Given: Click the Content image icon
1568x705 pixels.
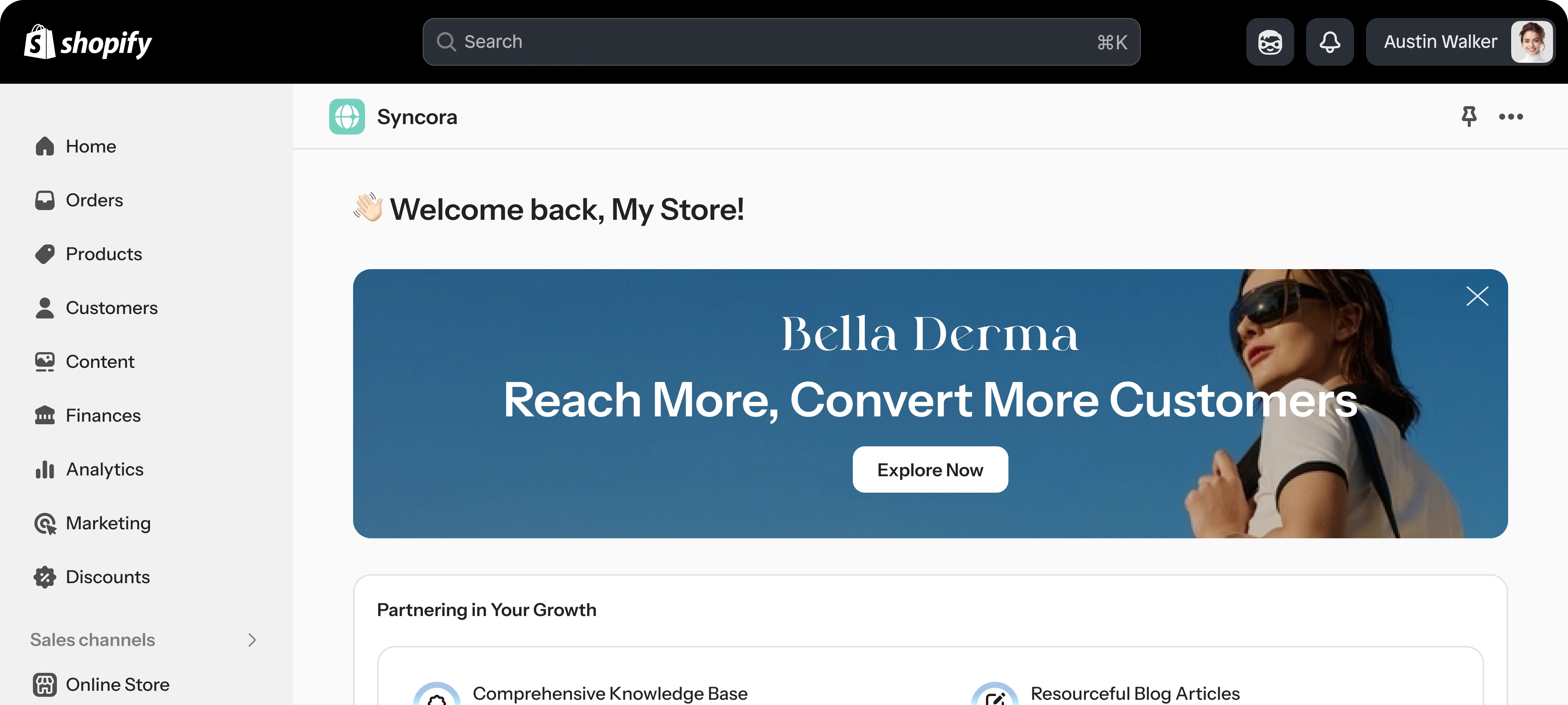Looking at the screenshot, I should pyautogui.click(x=45, y=362).
